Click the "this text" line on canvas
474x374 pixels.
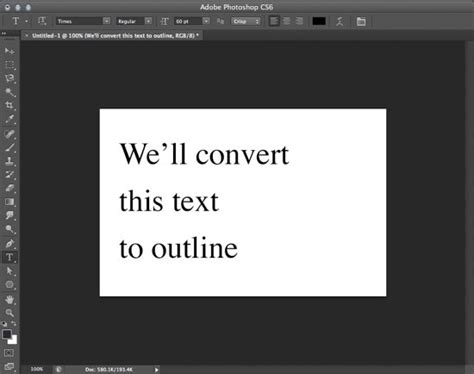pyautogui.click(x=169, y=201)
